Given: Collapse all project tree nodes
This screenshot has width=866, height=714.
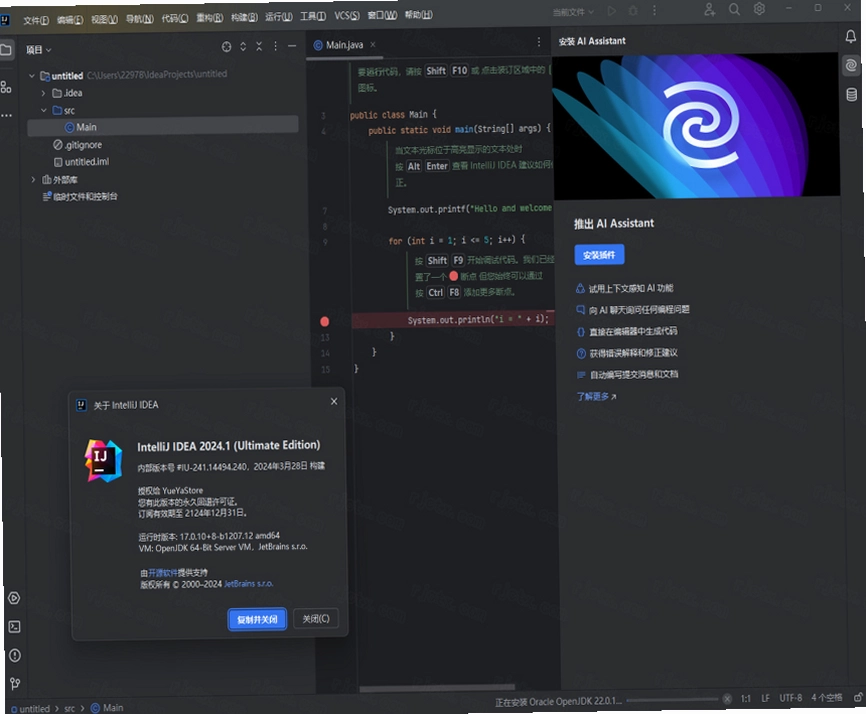Looking at the screenshot, I should [259, 46].
